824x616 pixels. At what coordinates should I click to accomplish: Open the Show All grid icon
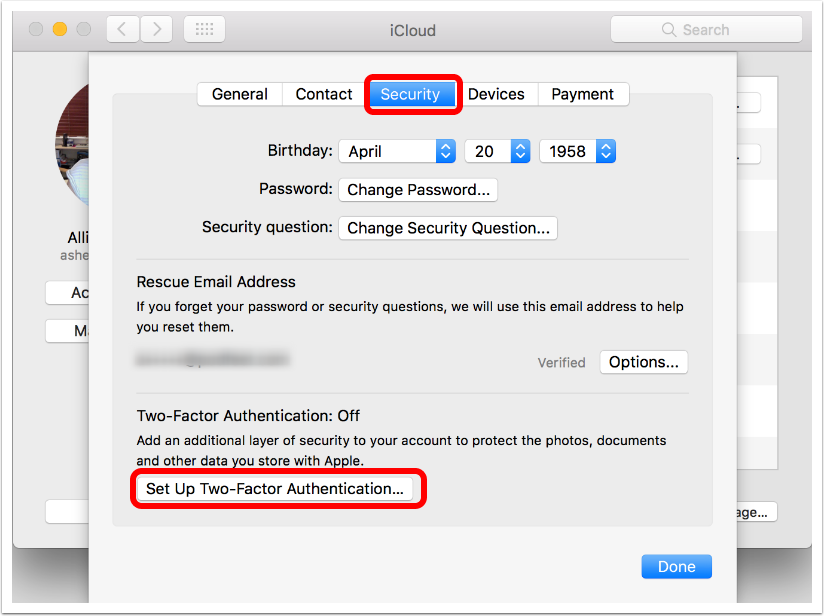click(x=203, y=29)
